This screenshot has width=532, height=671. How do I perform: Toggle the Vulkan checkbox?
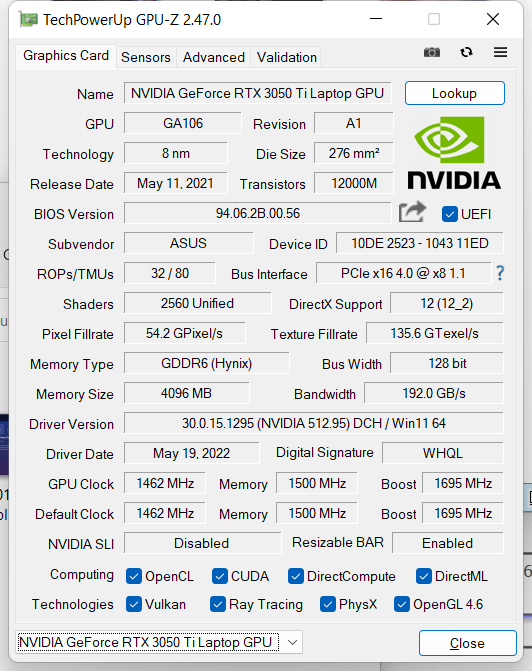(134, 604)
